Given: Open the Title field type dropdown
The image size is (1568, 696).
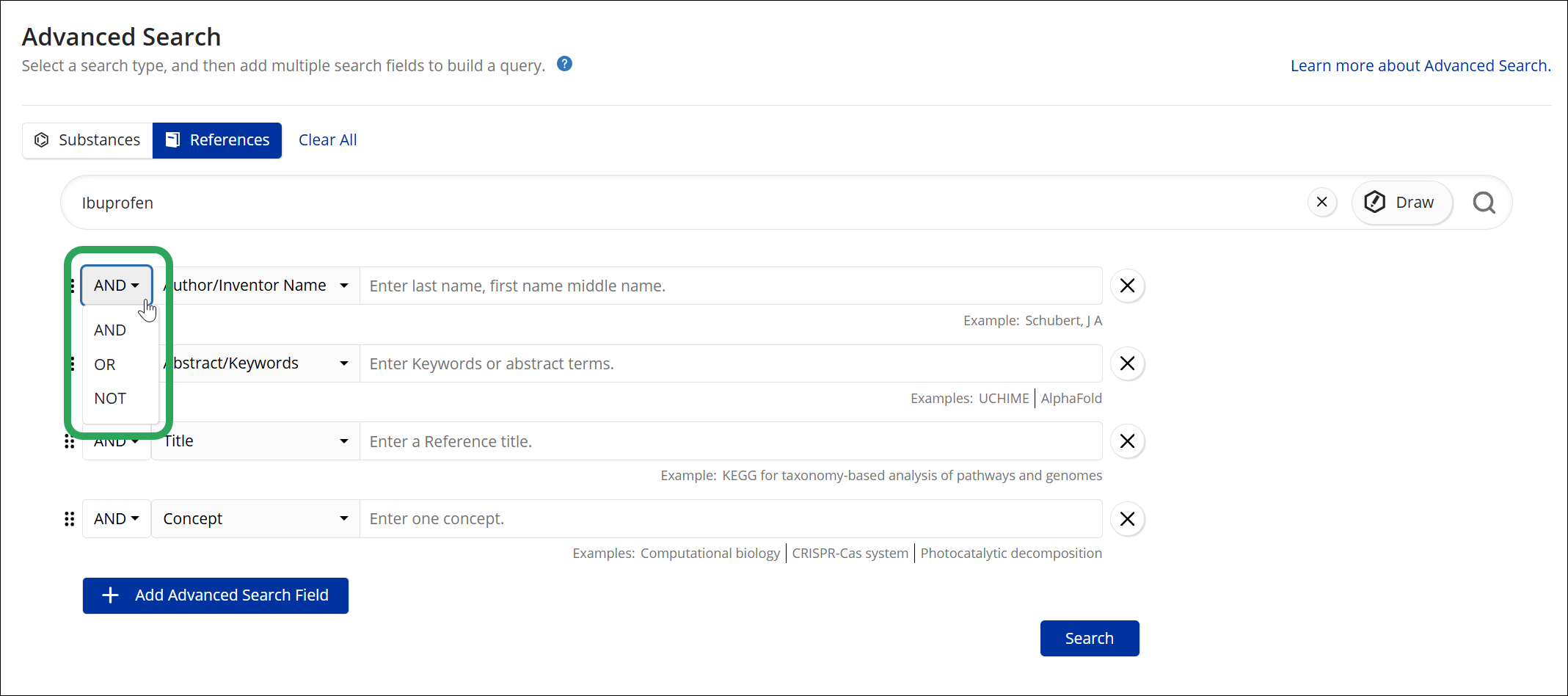Looking at the screenshot, I should (x=255, y=441).
